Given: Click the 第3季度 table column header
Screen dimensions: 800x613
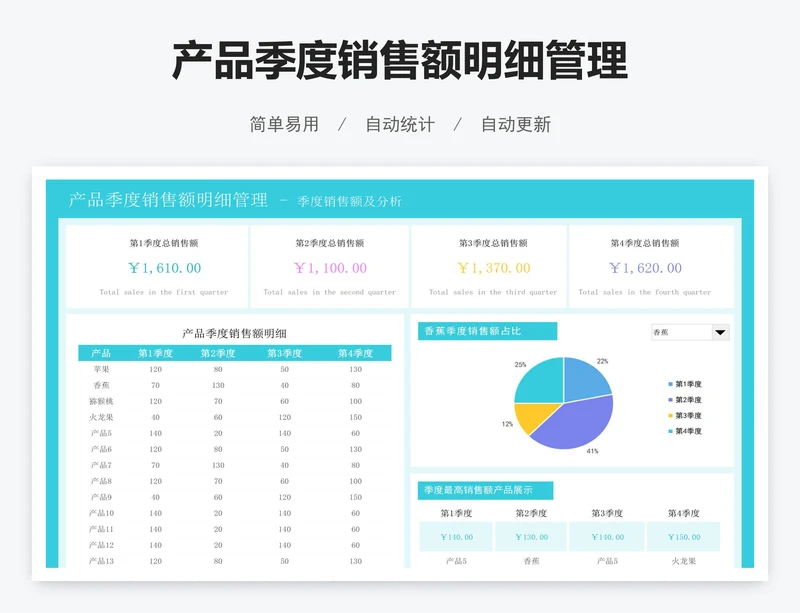Looking at the screenshot, I should point(285,353).
